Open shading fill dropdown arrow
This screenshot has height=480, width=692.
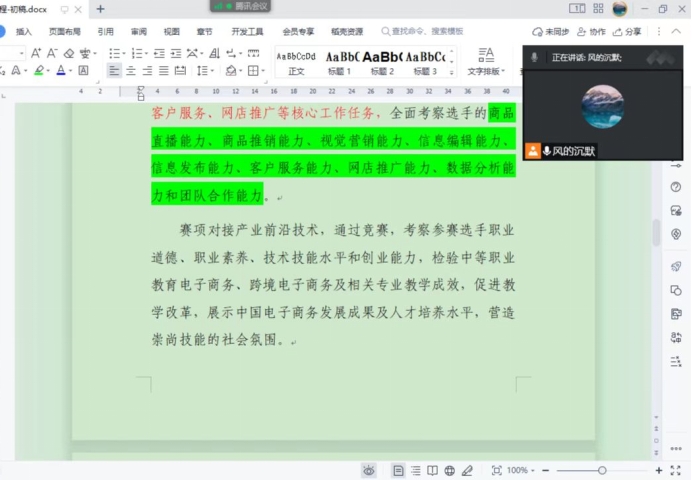click(241, 71)
